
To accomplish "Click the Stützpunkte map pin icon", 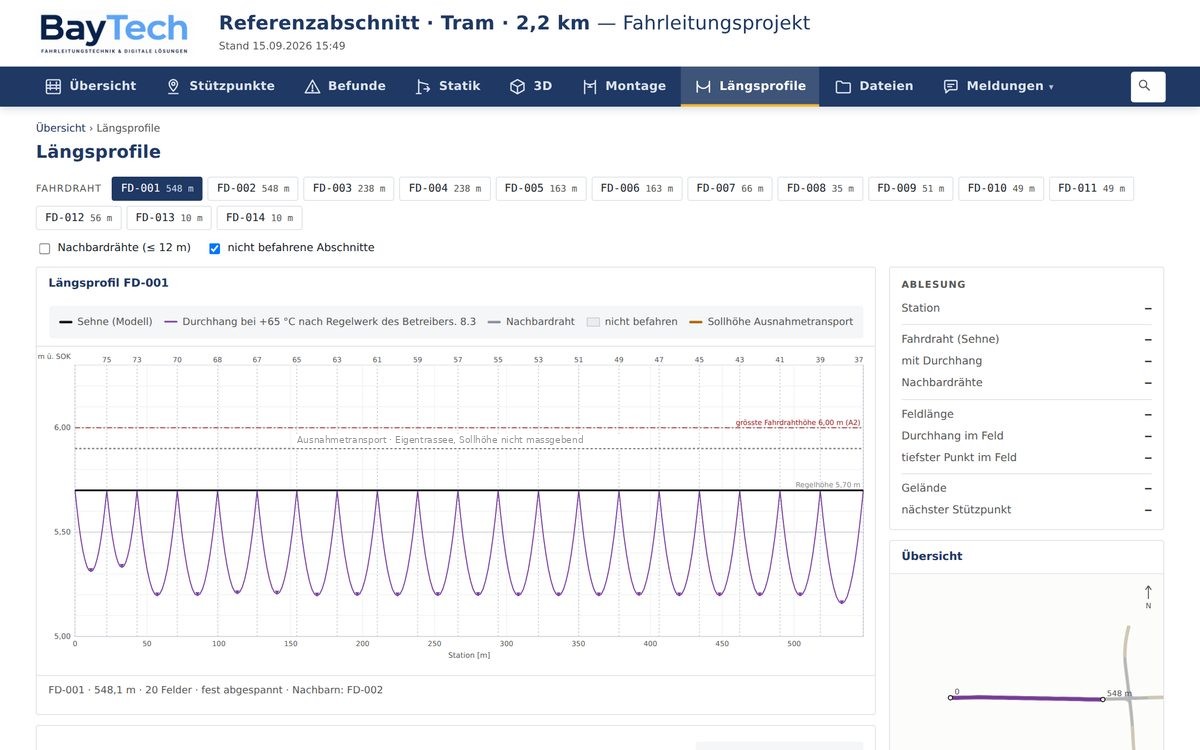I will click(173, 86).
